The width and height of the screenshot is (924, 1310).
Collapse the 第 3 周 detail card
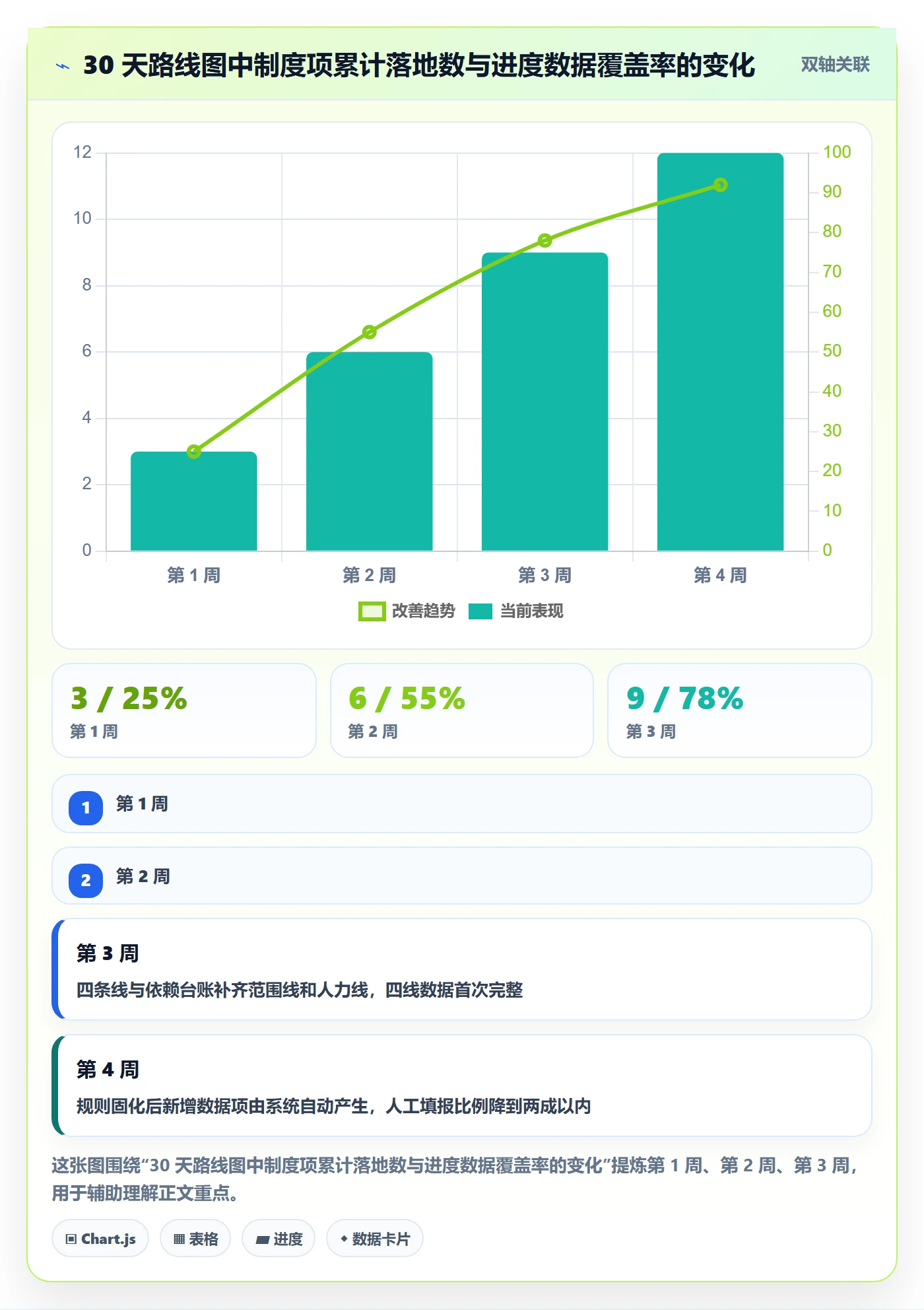pos(462,969)
